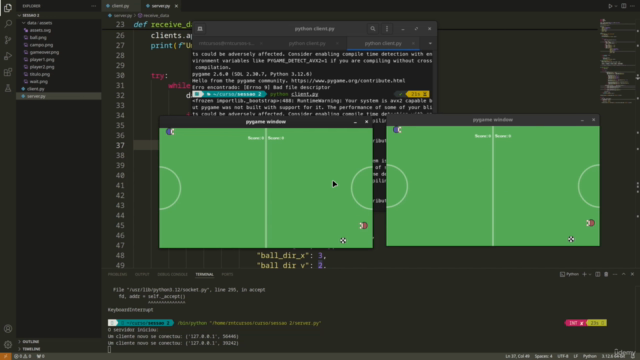This screenshot has width=640, height=360.
Task: Open the Source Control view
Action: [x=8, y=40]
